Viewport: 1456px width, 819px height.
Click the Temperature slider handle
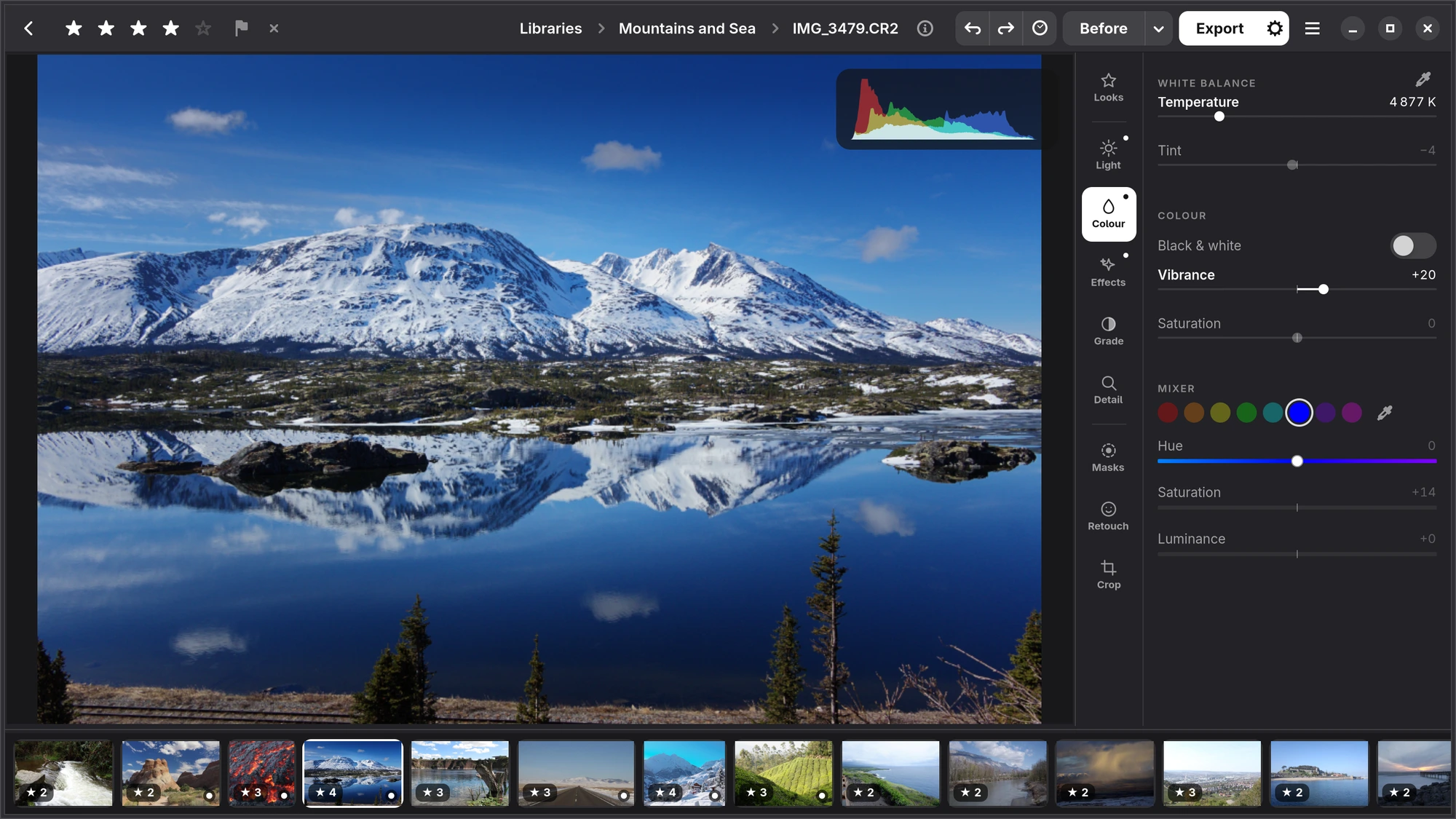(x=1219, y=116)
